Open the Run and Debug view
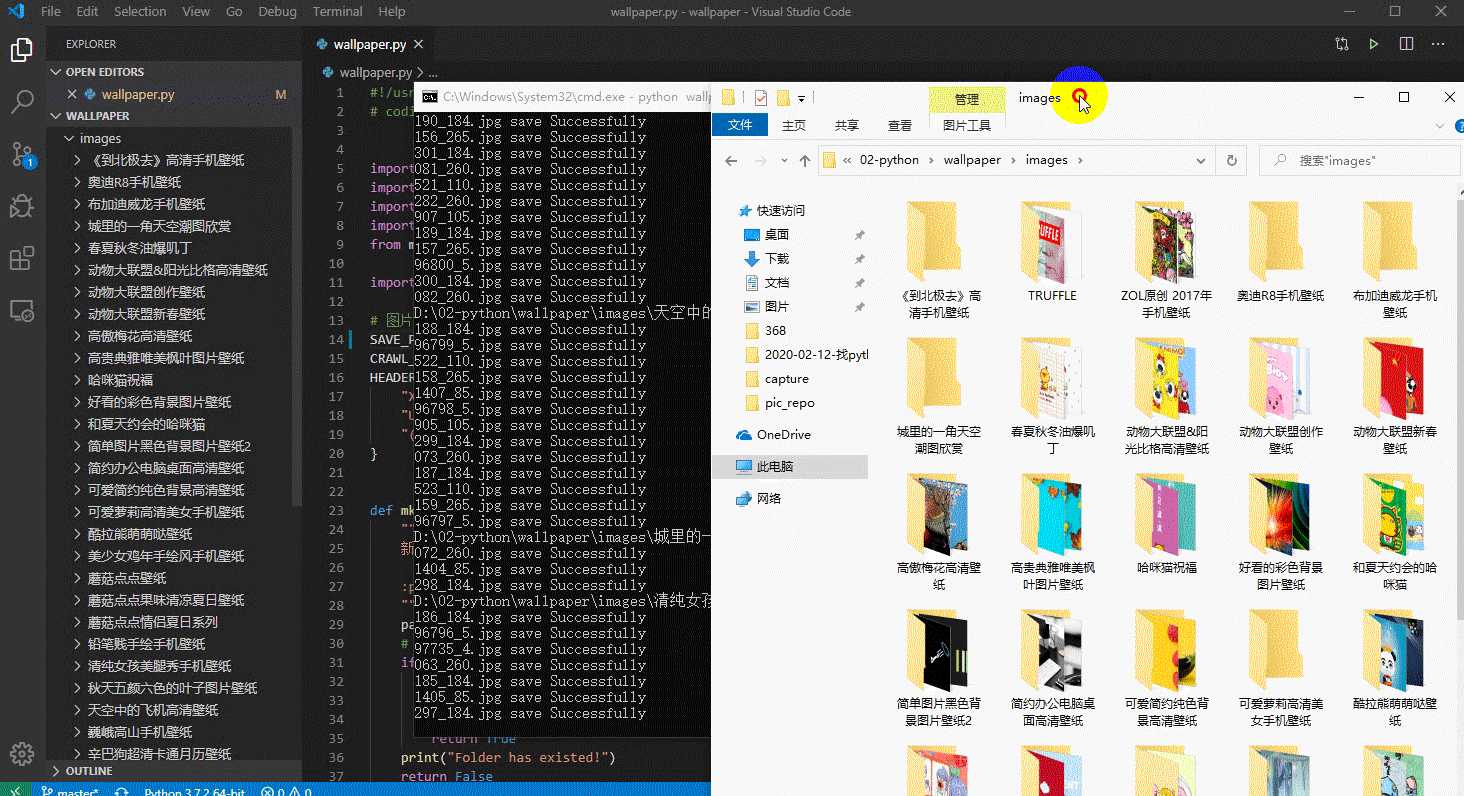The image size is (1464, 796). click(x=22, y=206)
